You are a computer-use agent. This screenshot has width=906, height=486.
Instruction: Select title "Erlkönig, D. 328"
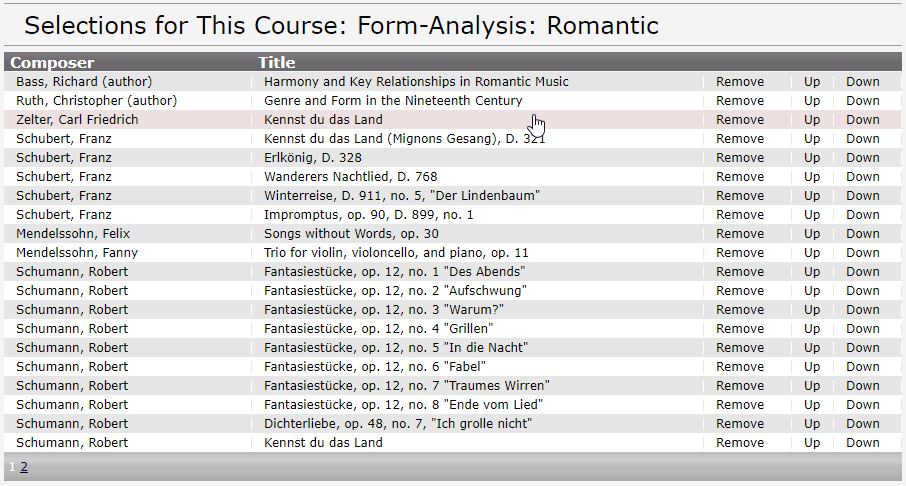(313, 158)
